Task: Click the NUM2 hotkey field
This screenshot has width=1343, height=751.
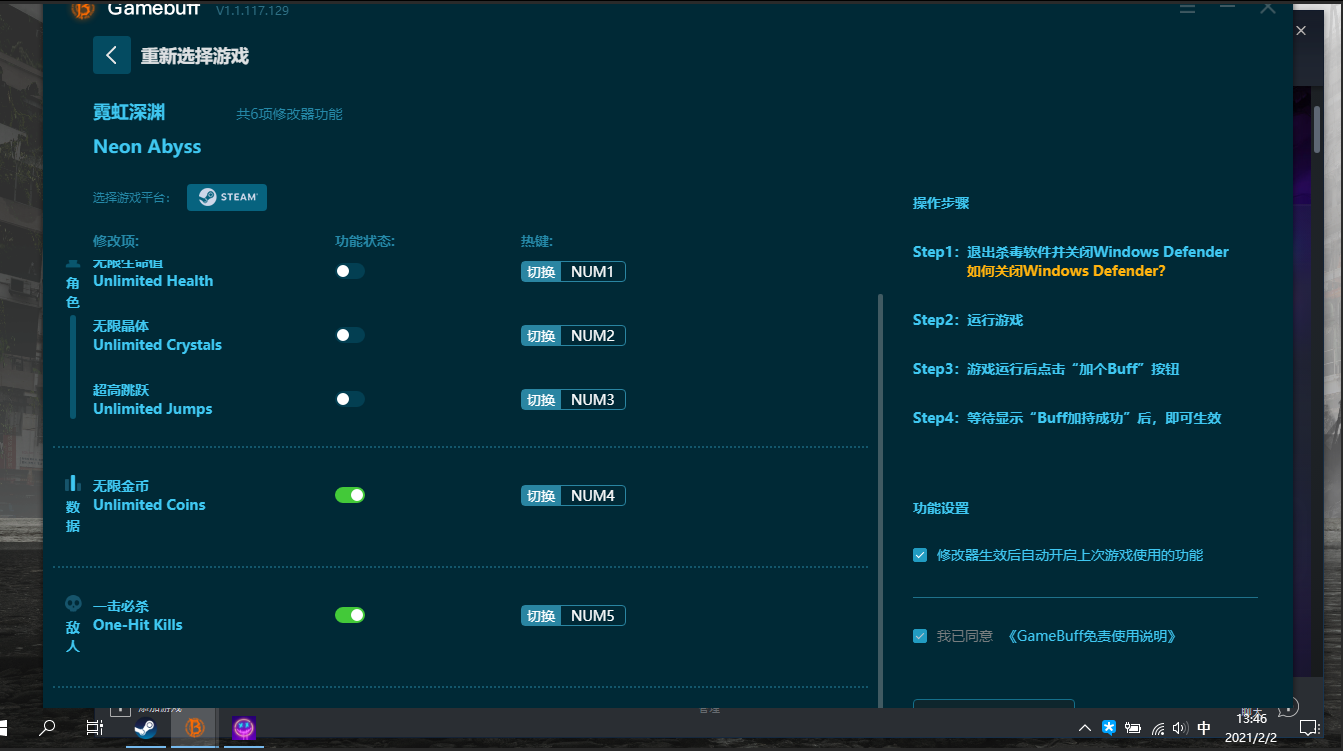Action: pos(593,336)
